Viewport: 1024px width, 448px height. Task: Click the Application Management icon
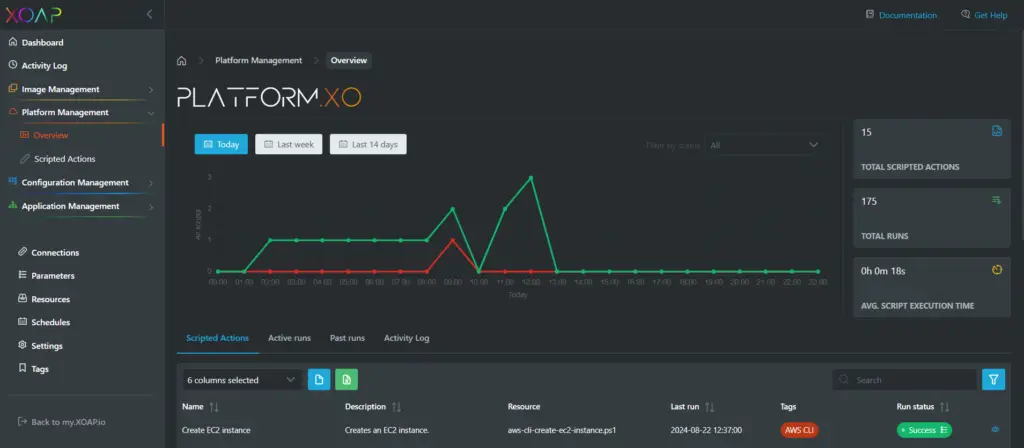(x=13, y=206)
